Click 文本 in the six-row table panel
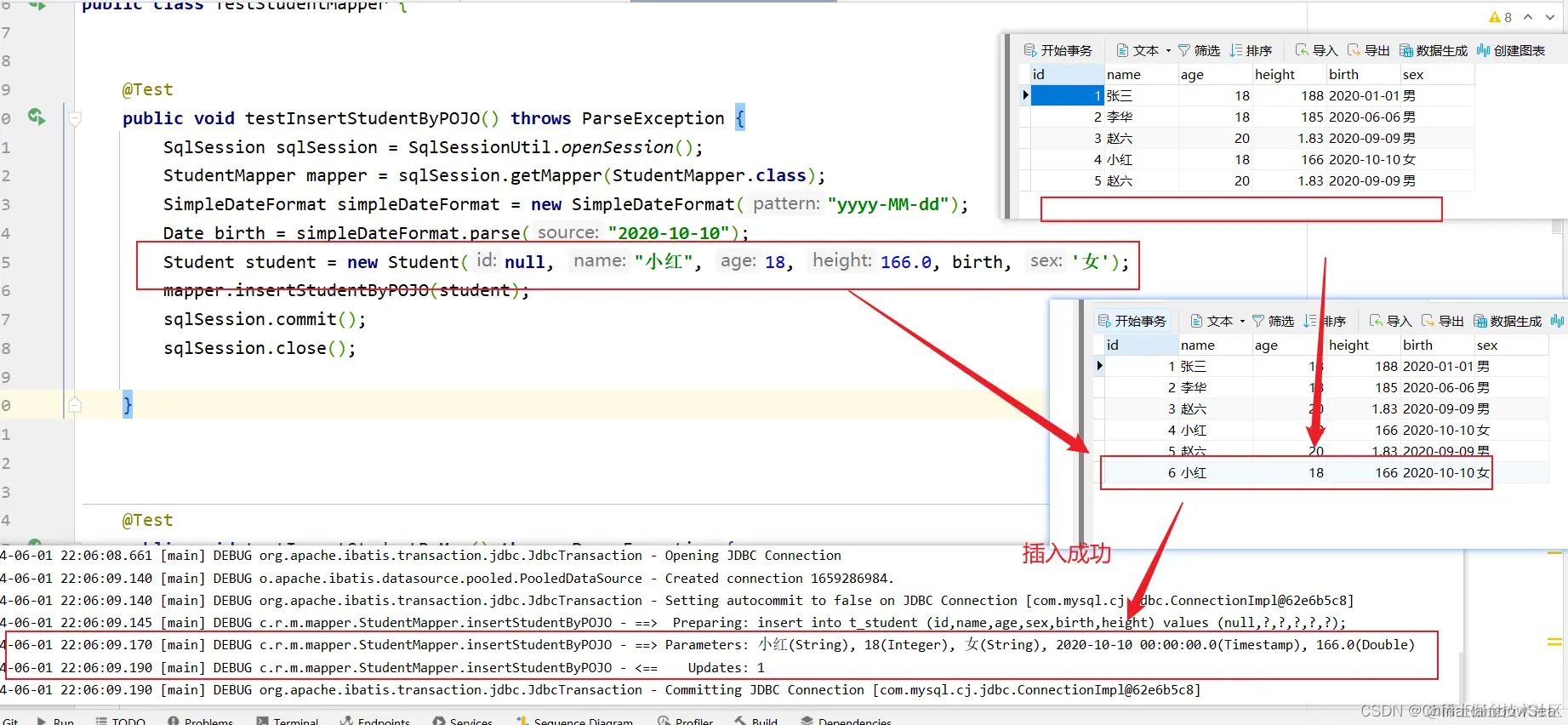 click(1212, 321)
